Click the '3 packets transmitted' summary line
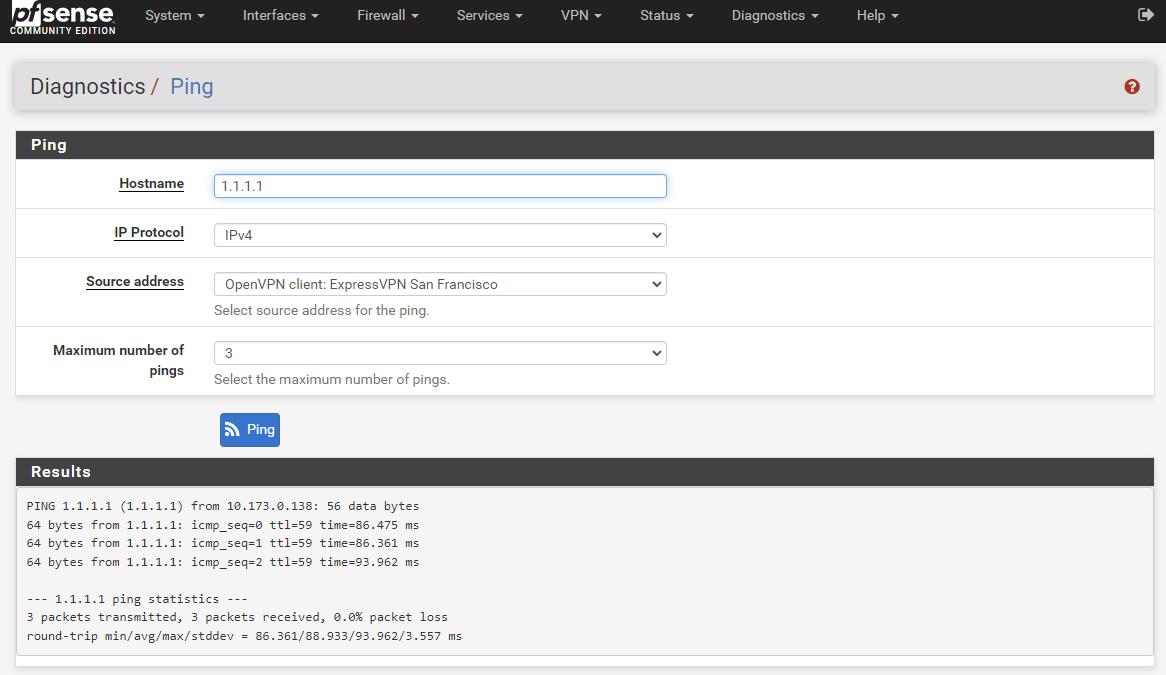The height and width of the screenshot is (675, 1166). click(237, 617)
